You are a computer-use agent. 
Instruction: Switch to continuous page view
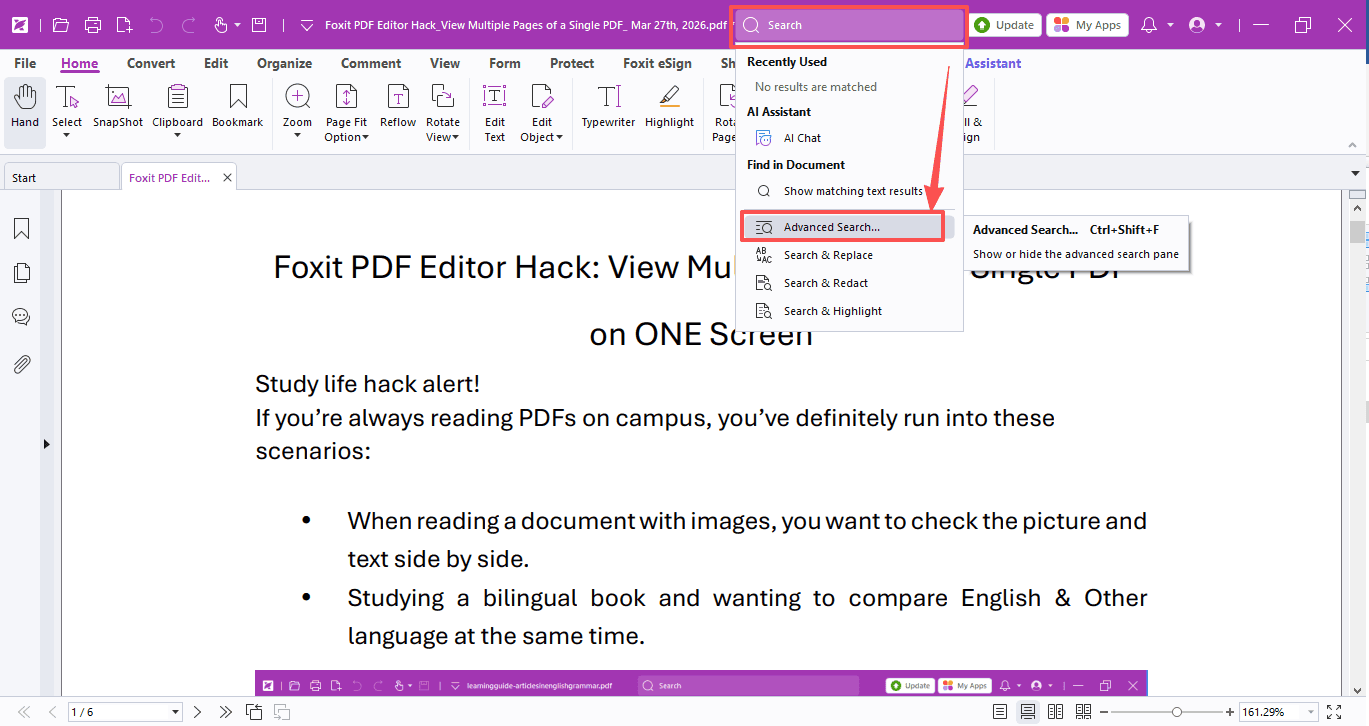click(x=1027, y=712)
